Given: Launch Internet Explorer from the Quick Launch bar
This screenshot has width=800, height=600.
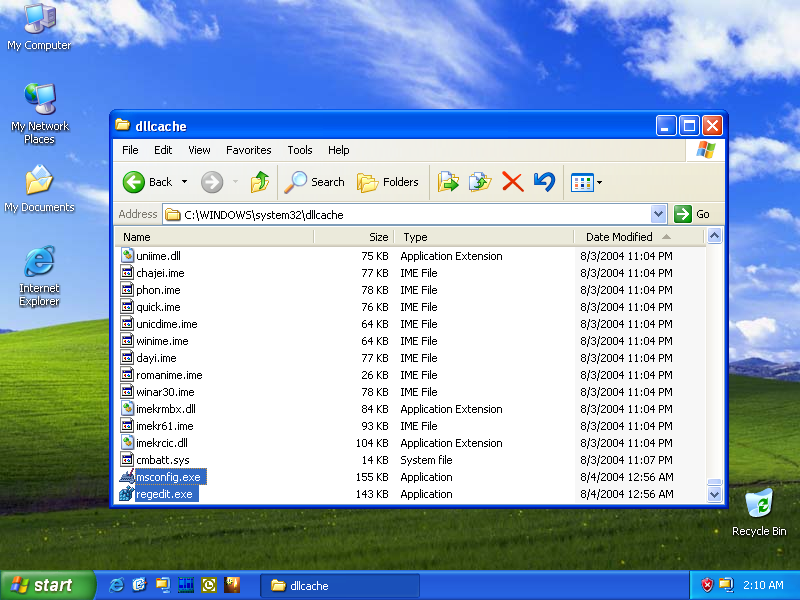Looking at the screenshot, I should (117, 585).
